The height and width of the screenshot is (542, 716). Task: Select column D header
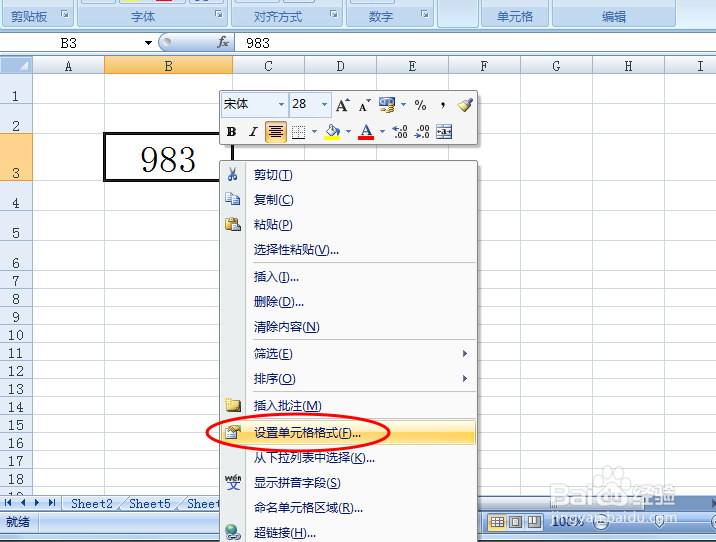click(340, 66)
